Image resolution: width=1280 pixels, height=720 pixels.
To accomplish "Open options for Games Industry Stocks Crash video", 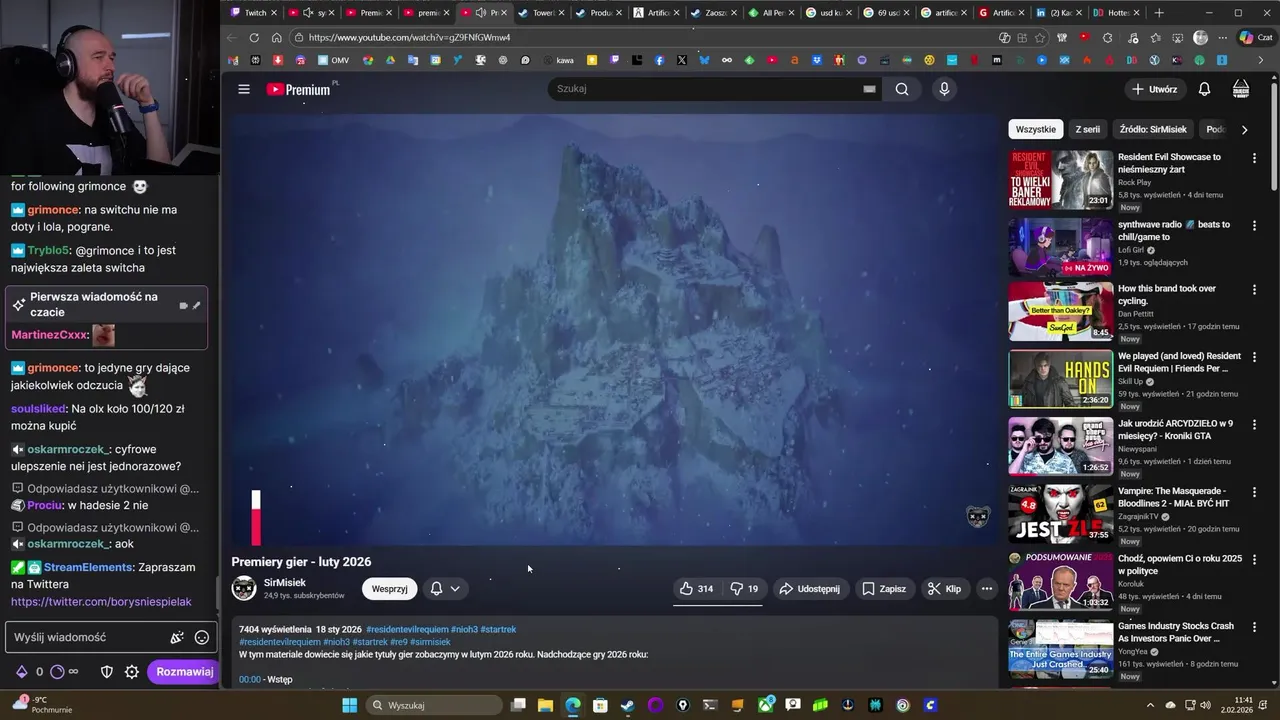I will [x=1254, y=627].
